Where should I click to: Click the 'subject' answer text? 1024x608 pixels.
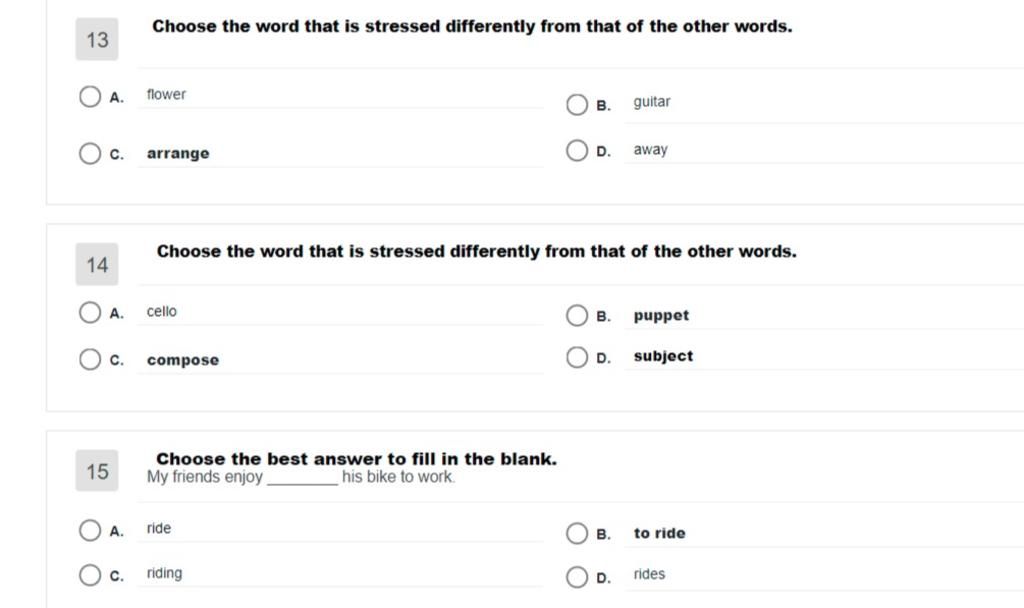pos(664,357)
